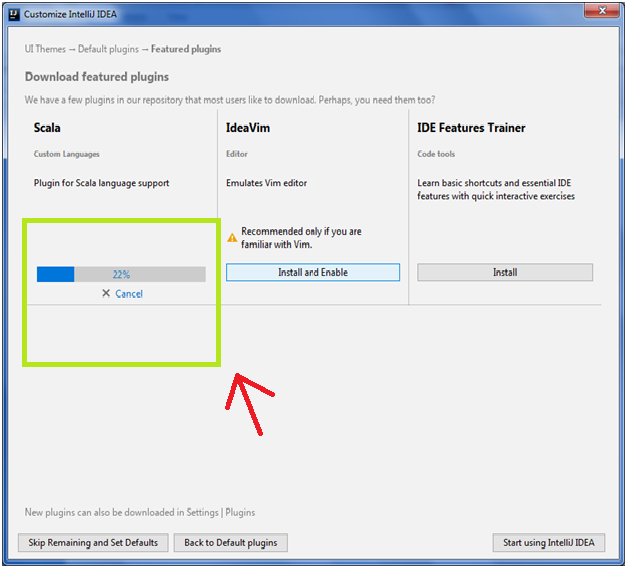Viewport: 628px width, 566px height.
Task: Click the UI Themes breadcrumb step
Action: pyautogui.click(x=45, y=49)
